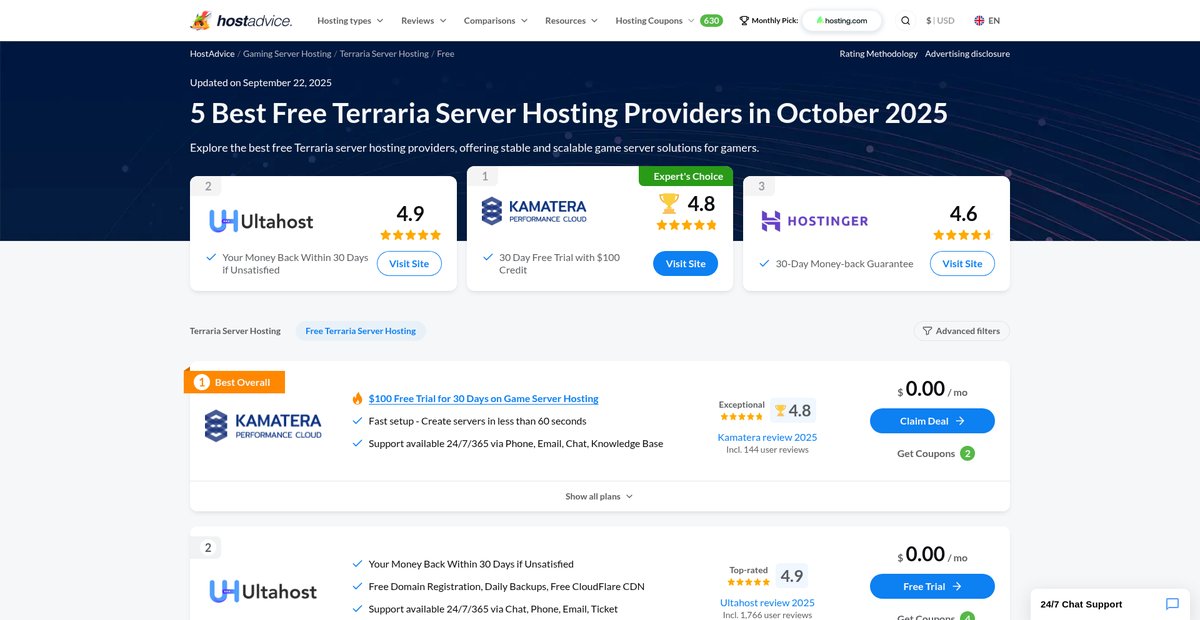Open the Advanced filters button

coord(961,331)
